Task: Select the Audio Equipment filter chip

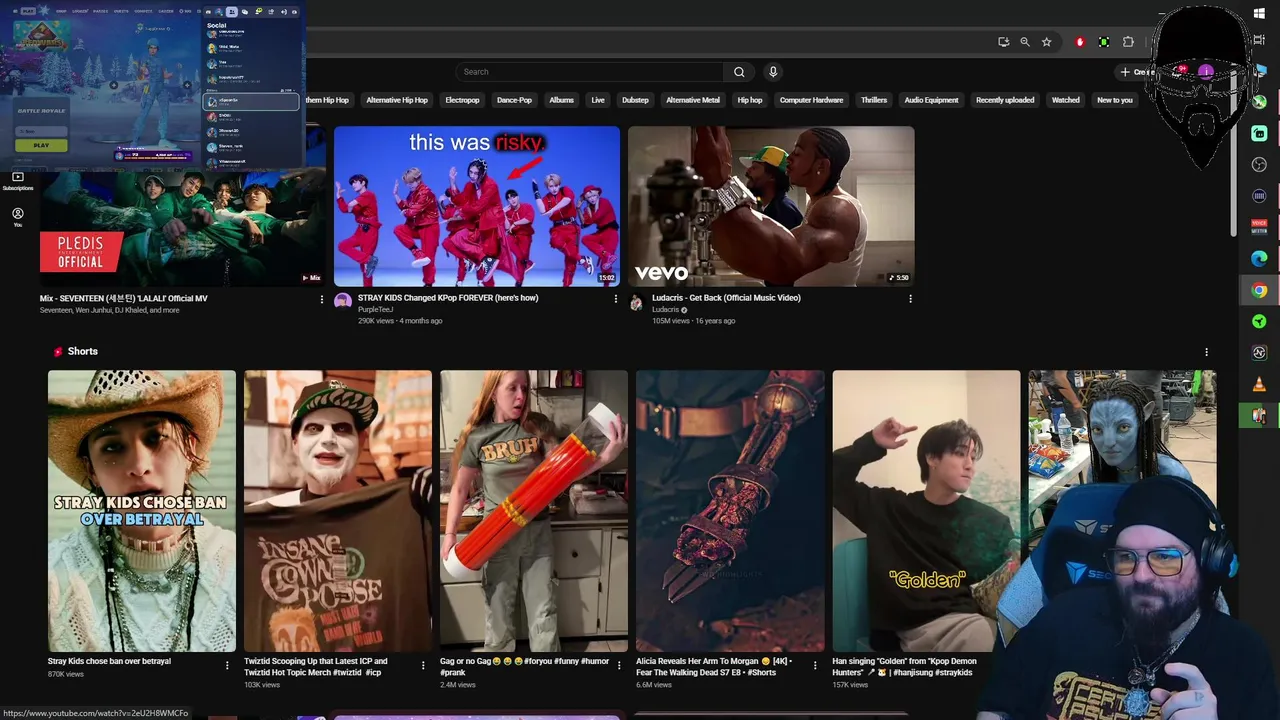Action: tap(931, 100)
